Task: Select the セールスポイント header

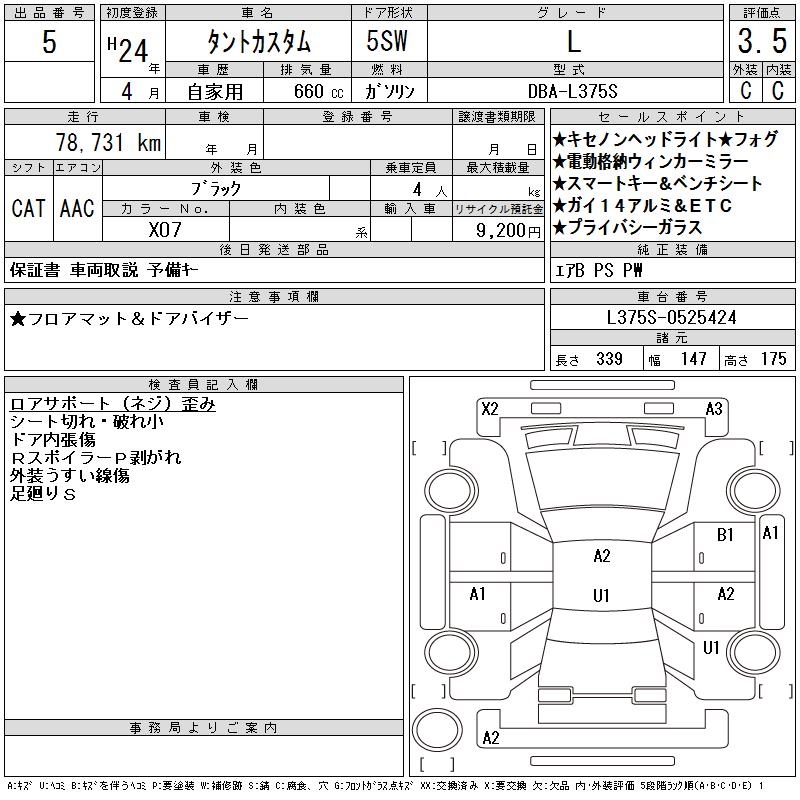Action: tap(672, 116)
